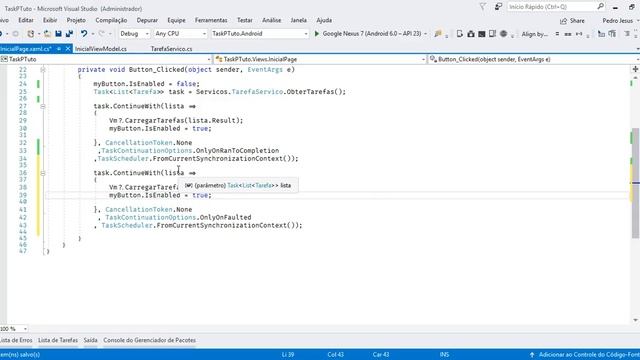Click the table layout icon
The height and width of the screenshot is (360, 640).
[x=612, y=34]
